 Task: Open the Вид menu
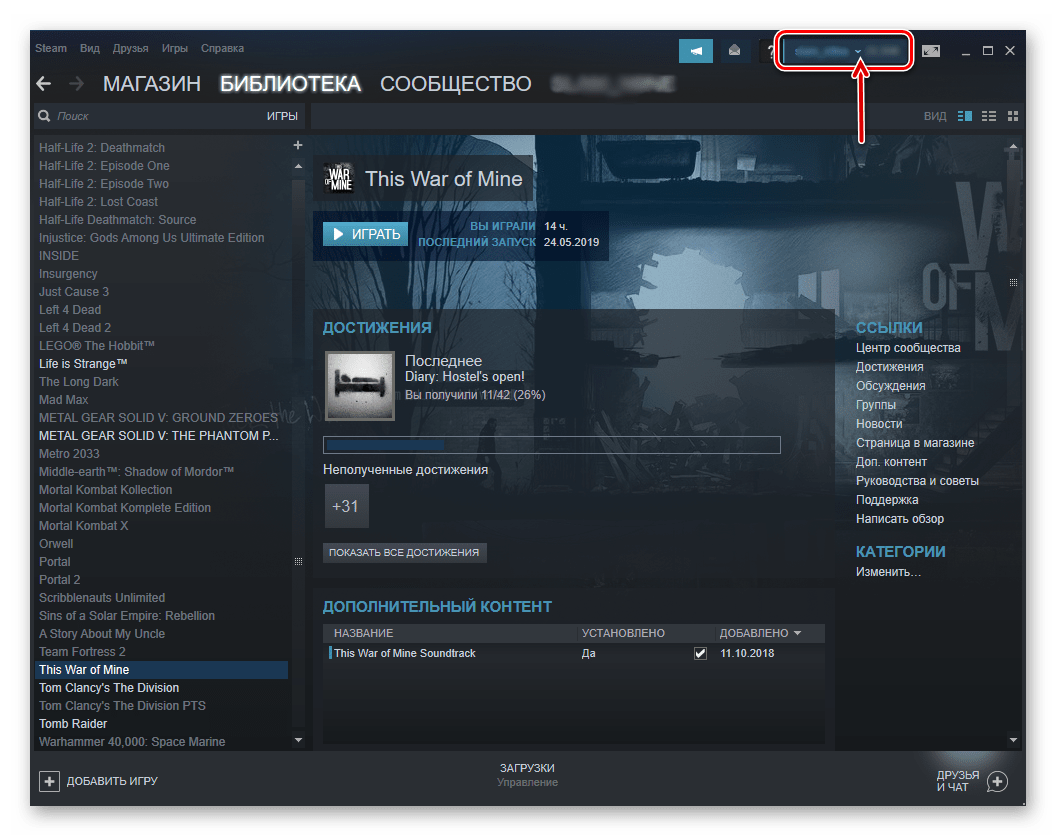tap(90, 48)
